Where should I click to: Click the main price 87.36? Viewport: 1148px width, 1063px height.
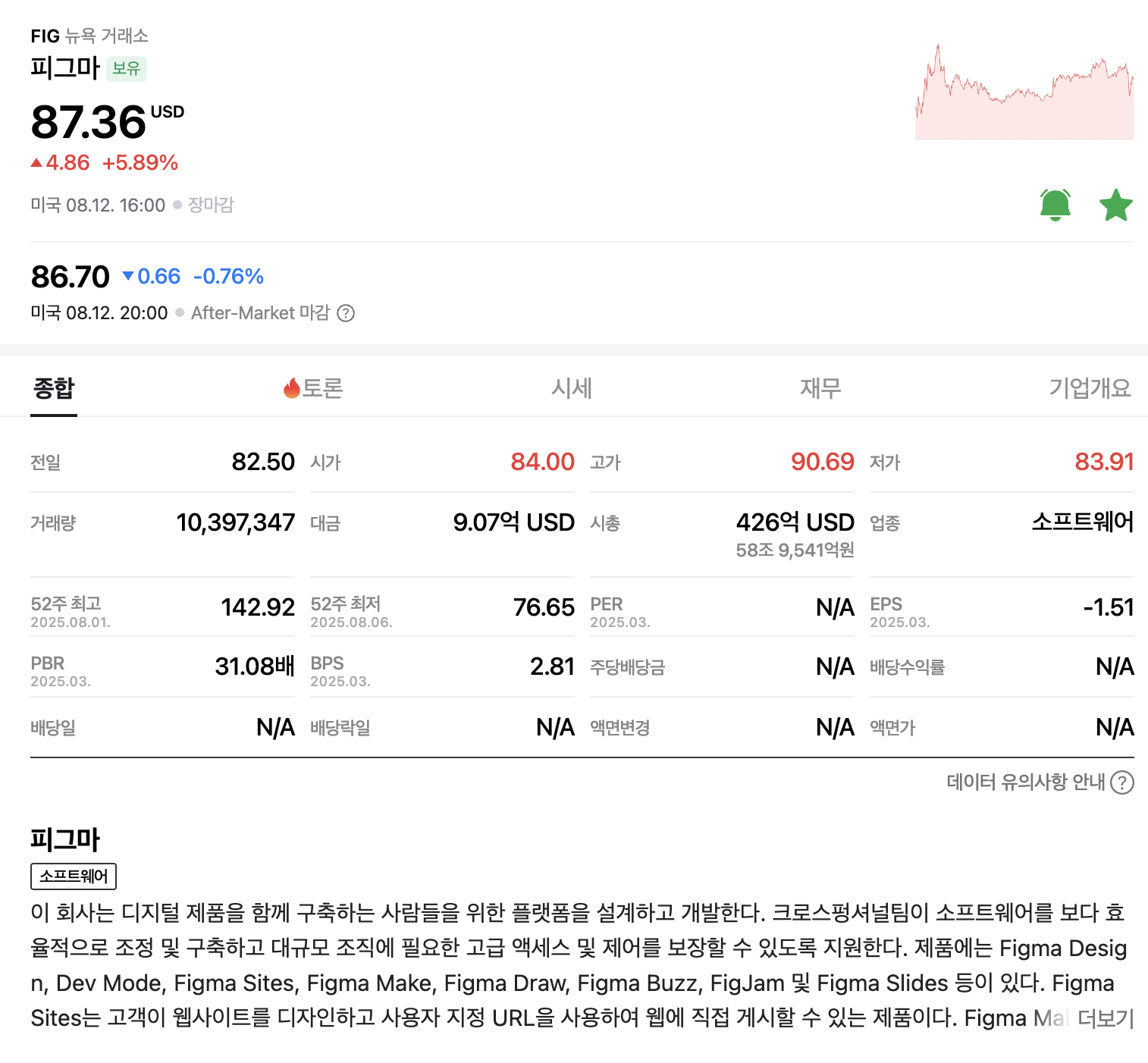(89, 122)
